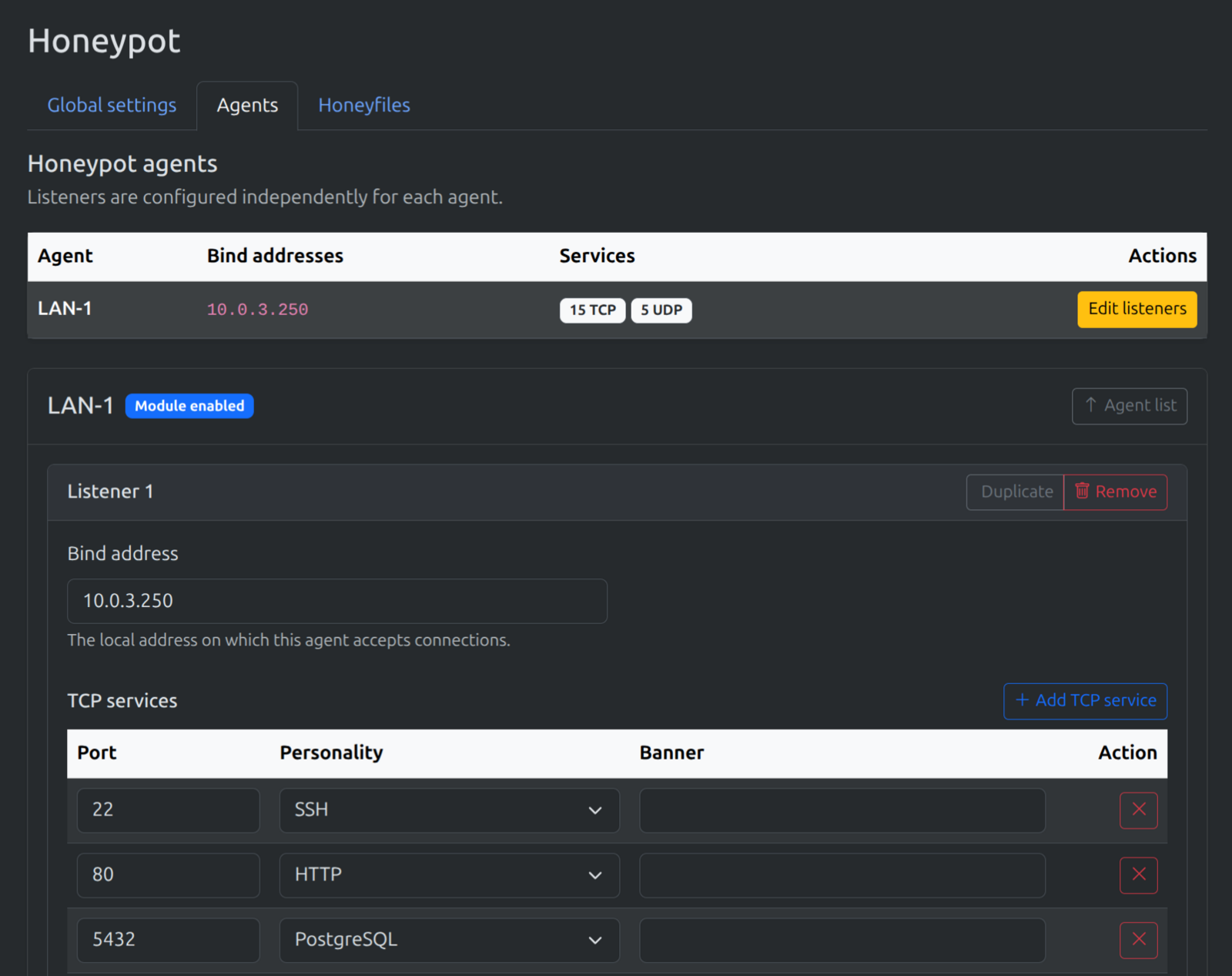Click the port field containing 80
Screen dimensions: 1232x976
point(168,874)
